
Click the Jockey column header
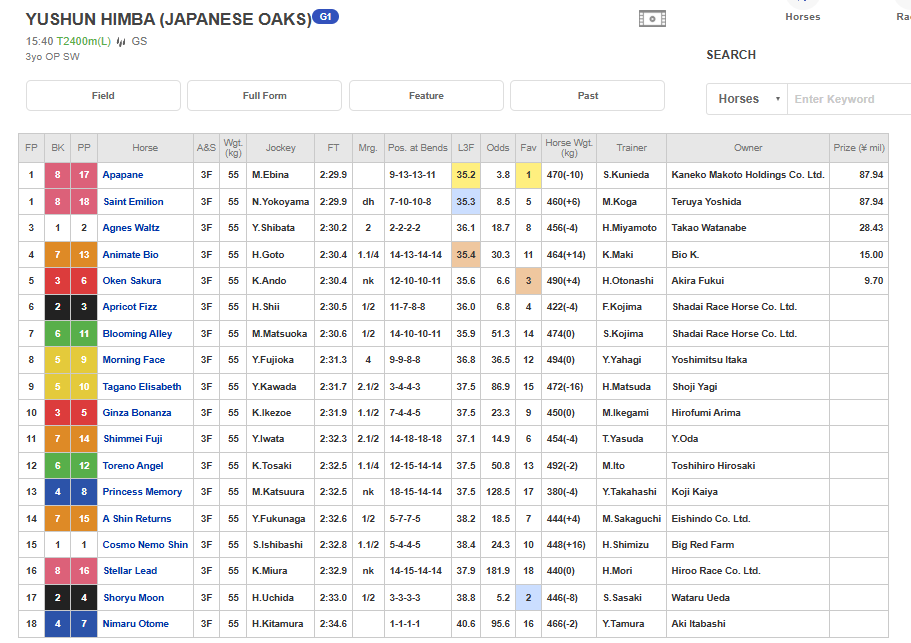[281, 148]
